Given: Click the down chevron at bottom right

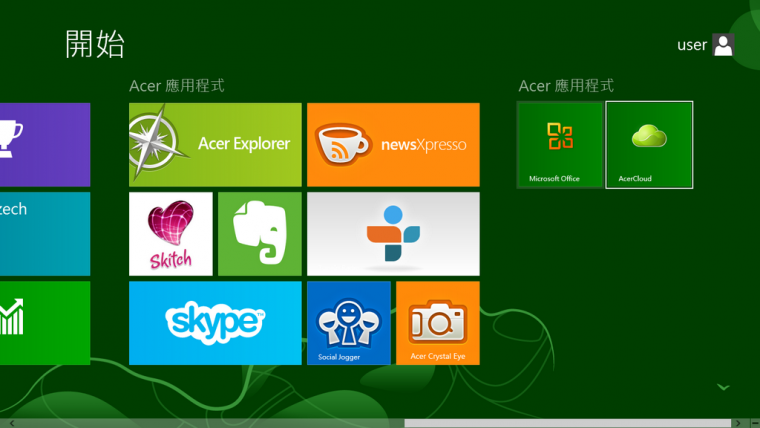Looking at the screenshot, I should (x=724, y=387).
